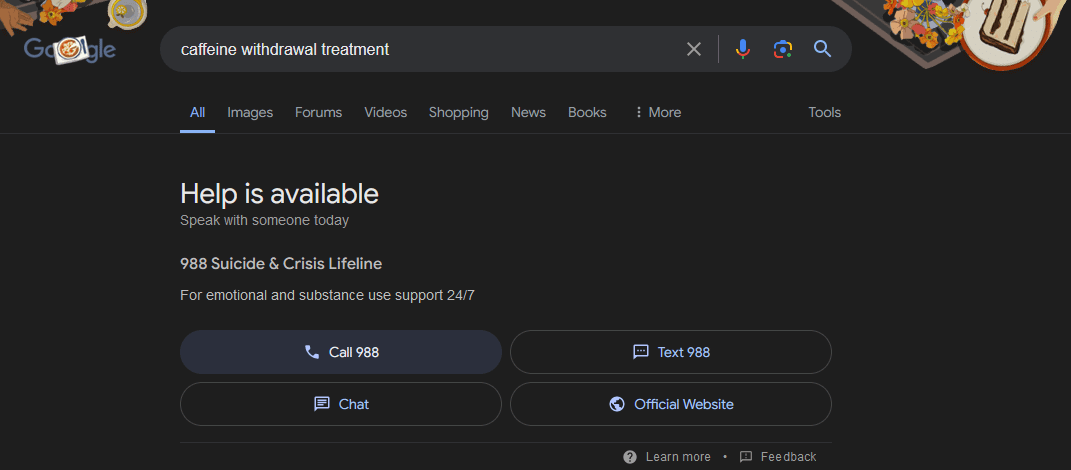Screen dimensions: 1071x470
Task: Switch to the Images tab
Action: 250,112
